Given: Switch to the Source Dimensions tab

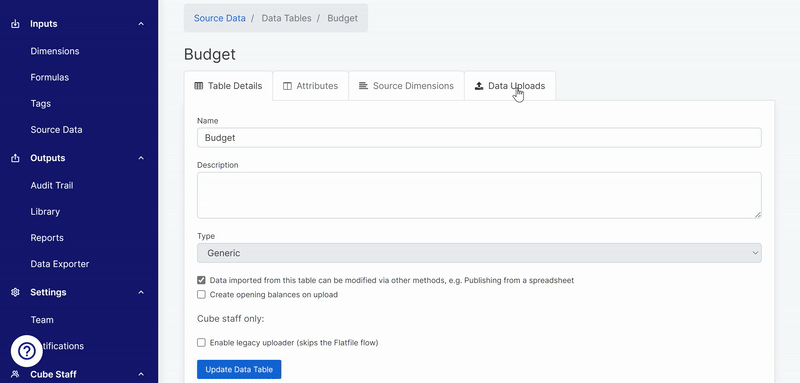Looking at the screenshot, I should 406,86.
